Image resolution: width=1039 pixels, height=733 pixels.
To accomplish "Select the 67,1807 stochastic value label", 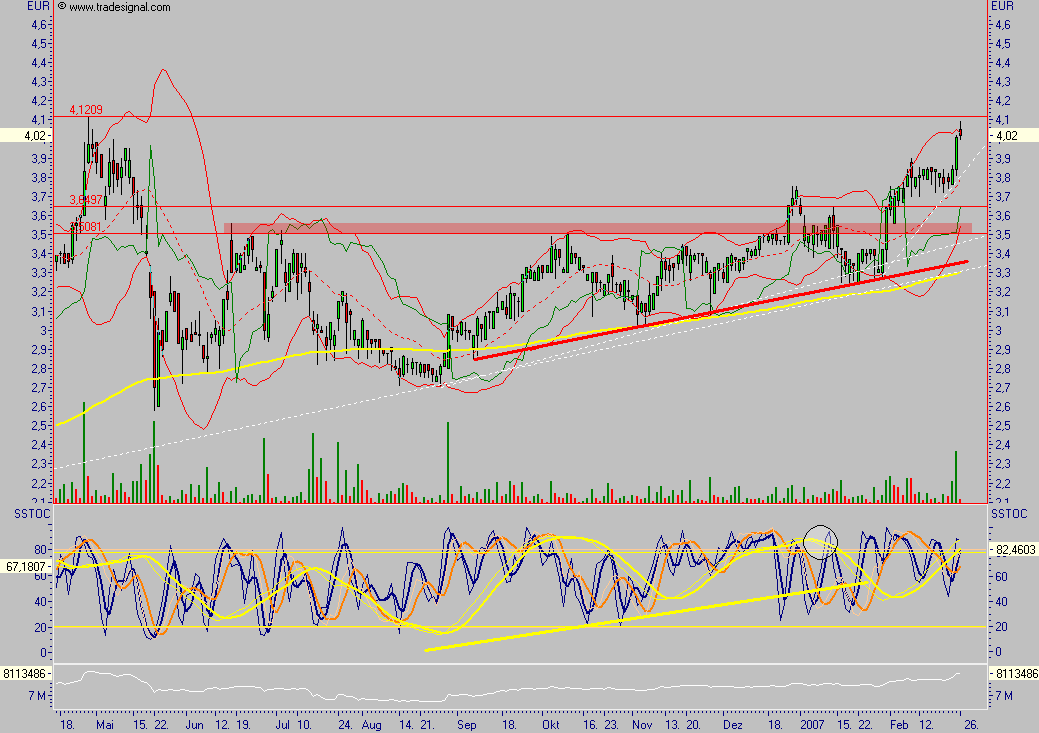I will pos(25,567).
